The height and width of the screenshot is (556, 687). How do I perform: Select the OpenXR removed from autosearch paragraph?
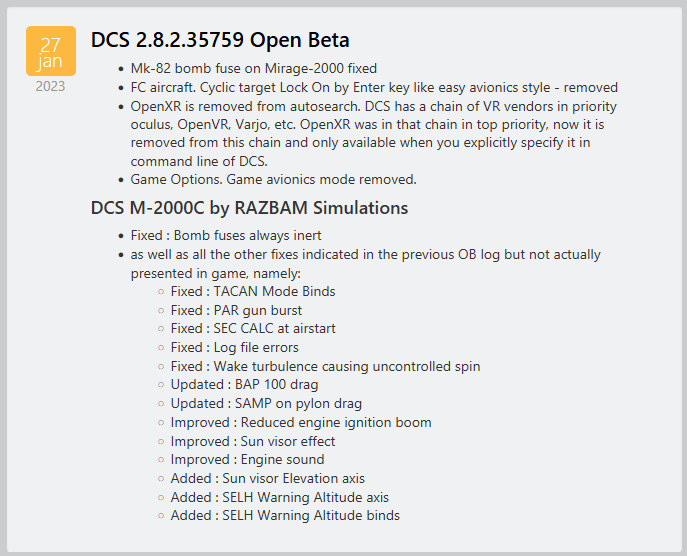click(x=374, y=134)
